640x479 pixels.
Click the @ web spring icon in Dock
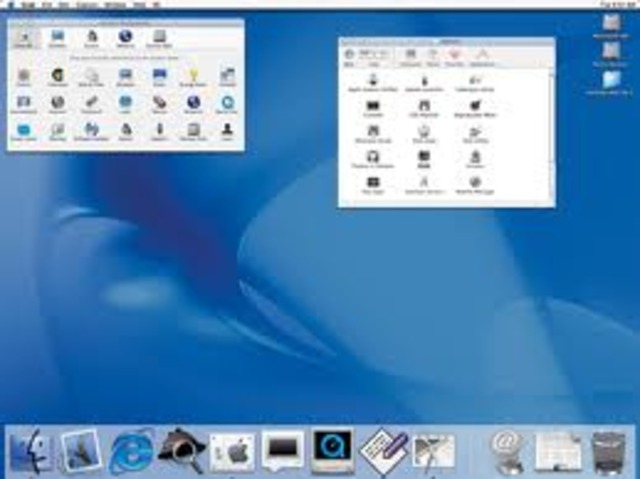click(x=506, y=452)
